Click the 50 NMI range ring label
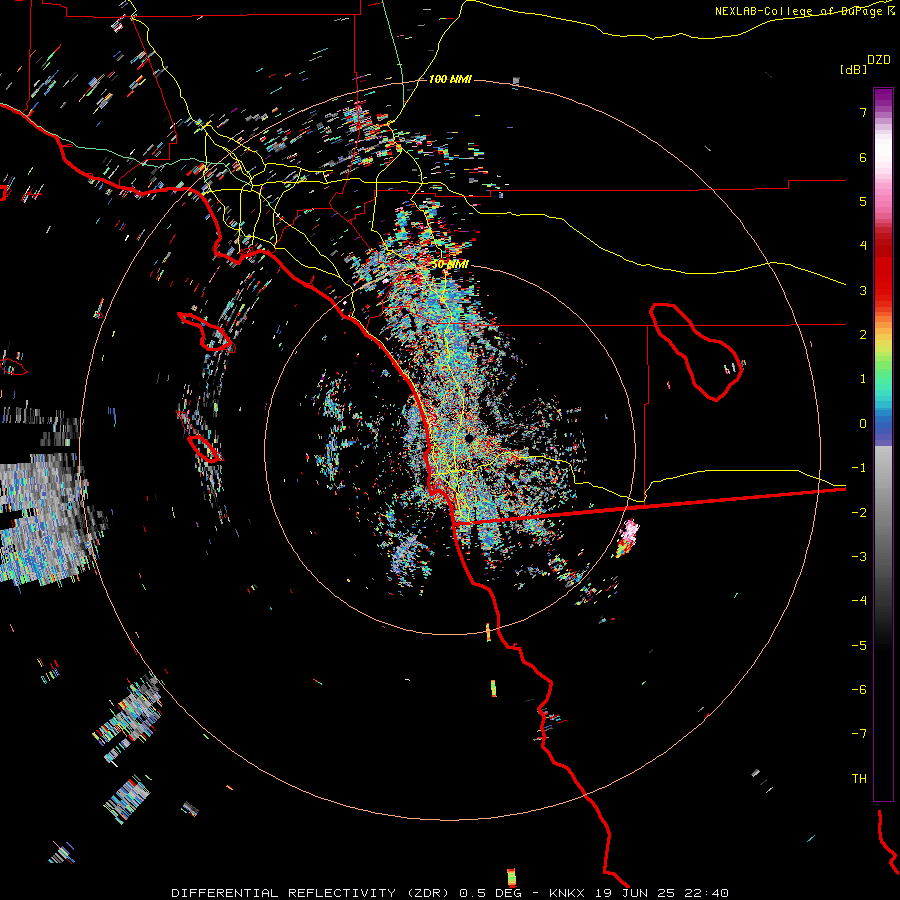 [x=450, y=264]
